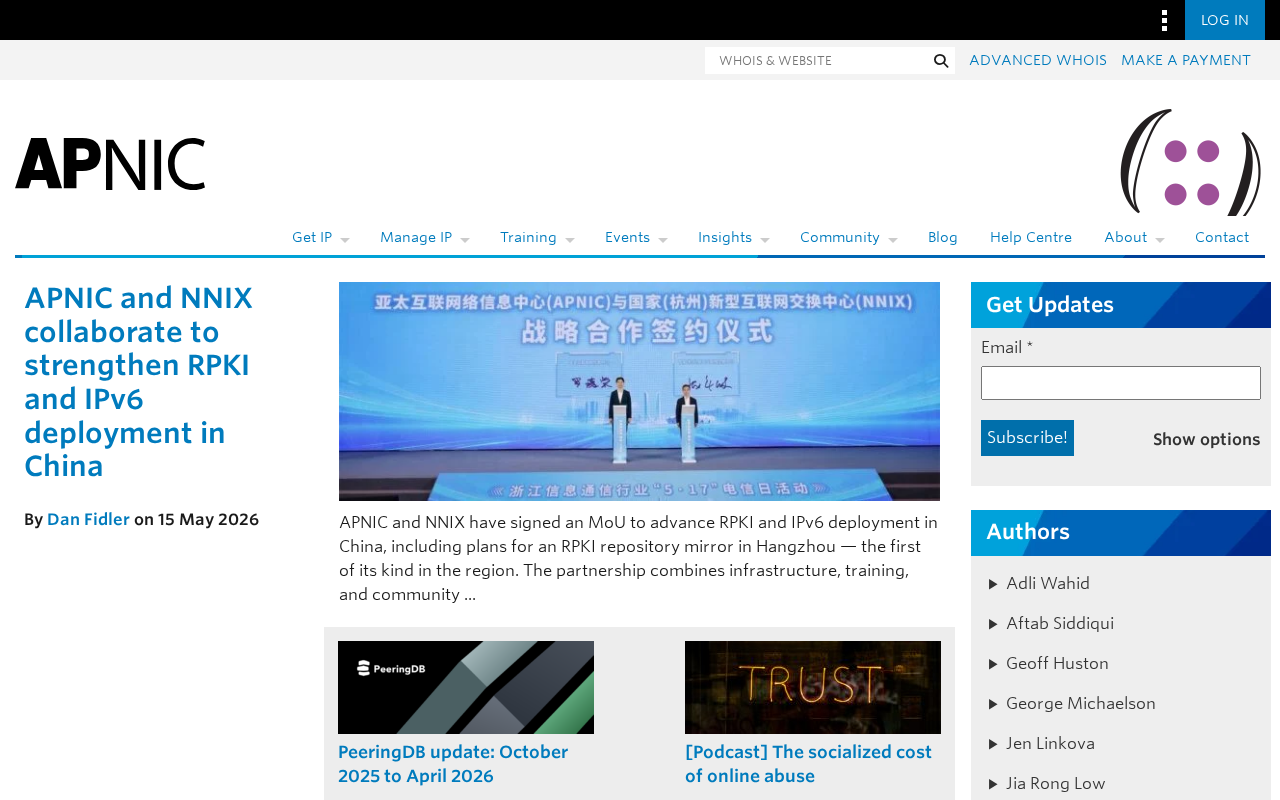
Task: Open the vertical three-dot menu icon
Action: point(1164,20)
